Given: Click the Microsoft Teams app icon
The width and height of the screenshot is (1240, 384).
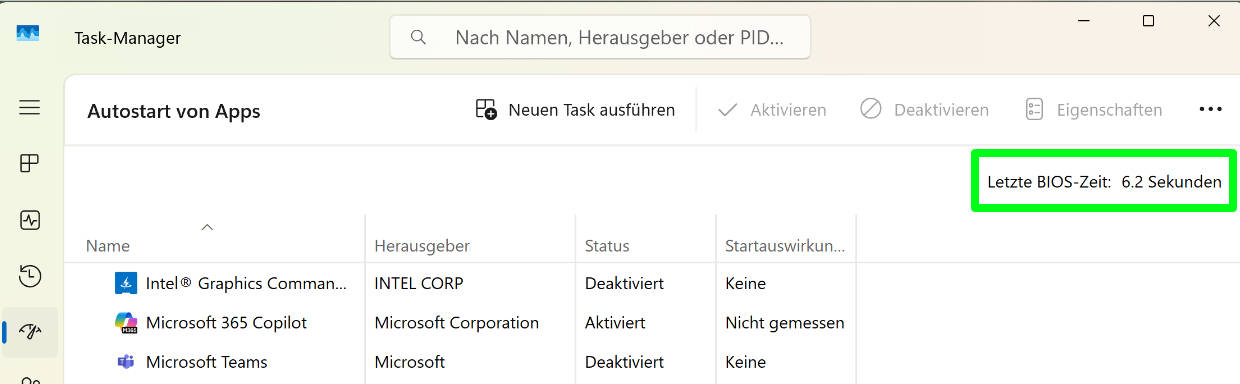Looking at the screenshot, I should pos(126,362).
